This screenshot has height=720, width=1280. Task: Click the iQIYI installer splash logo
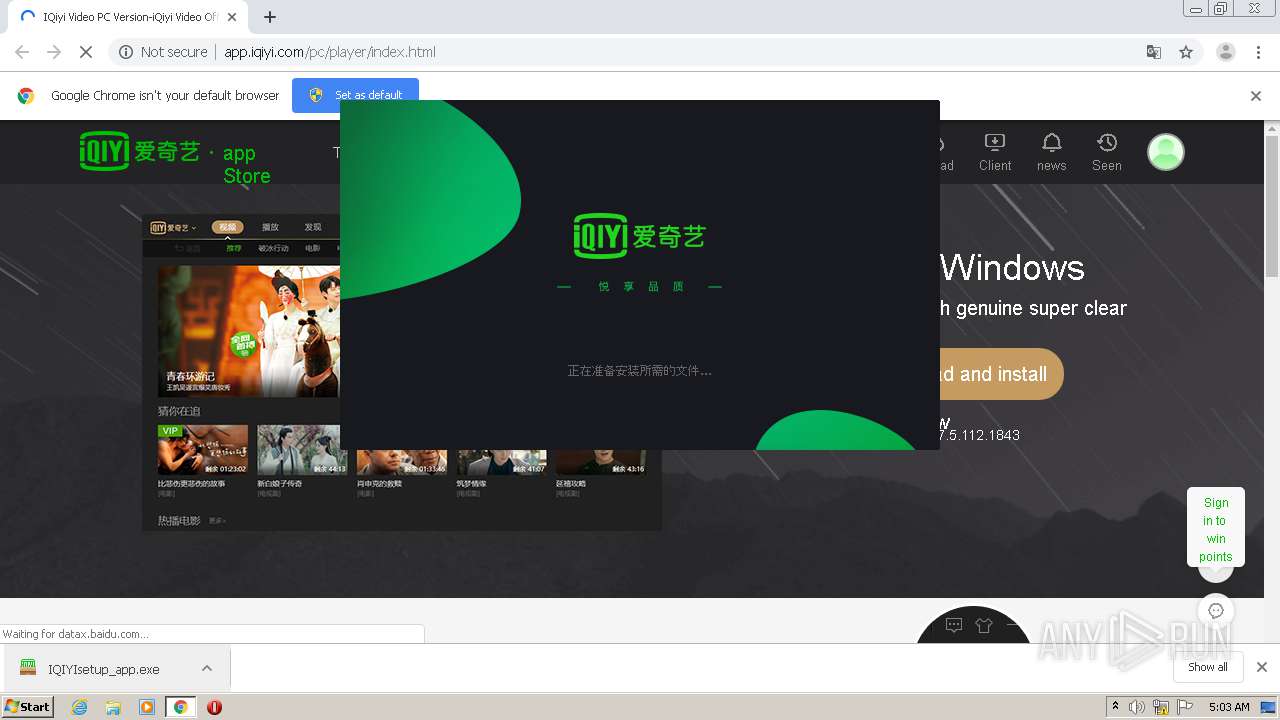tap(640, 236)
